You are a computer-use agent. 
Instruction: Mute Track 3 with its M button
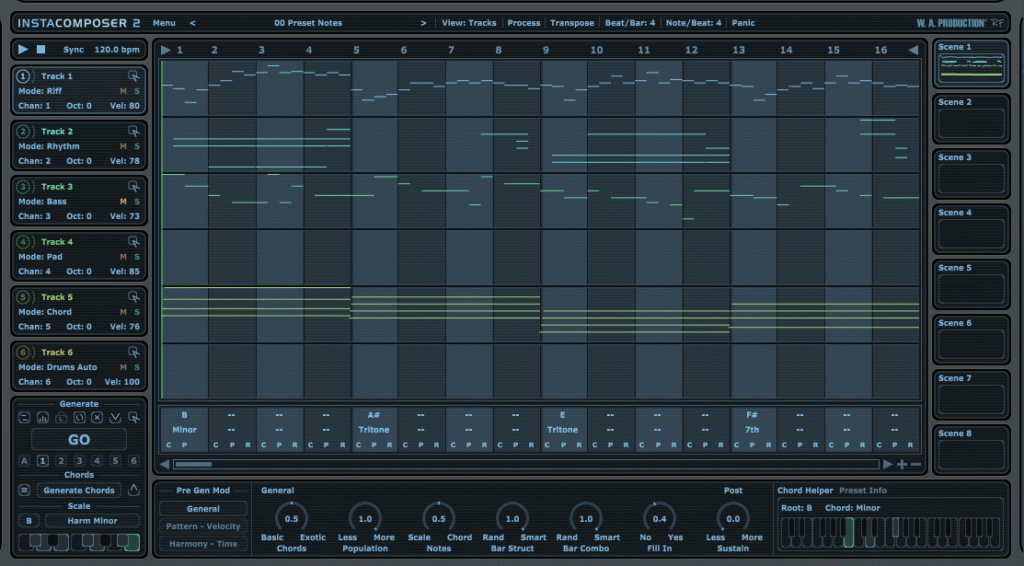(x=123, y=201)
